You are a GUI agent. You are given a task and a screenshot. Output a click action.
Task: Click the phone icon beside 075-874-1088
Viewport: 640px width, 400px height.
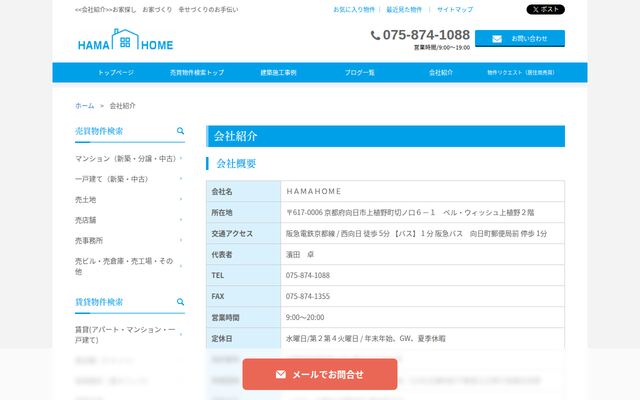[x=375, y=36]
